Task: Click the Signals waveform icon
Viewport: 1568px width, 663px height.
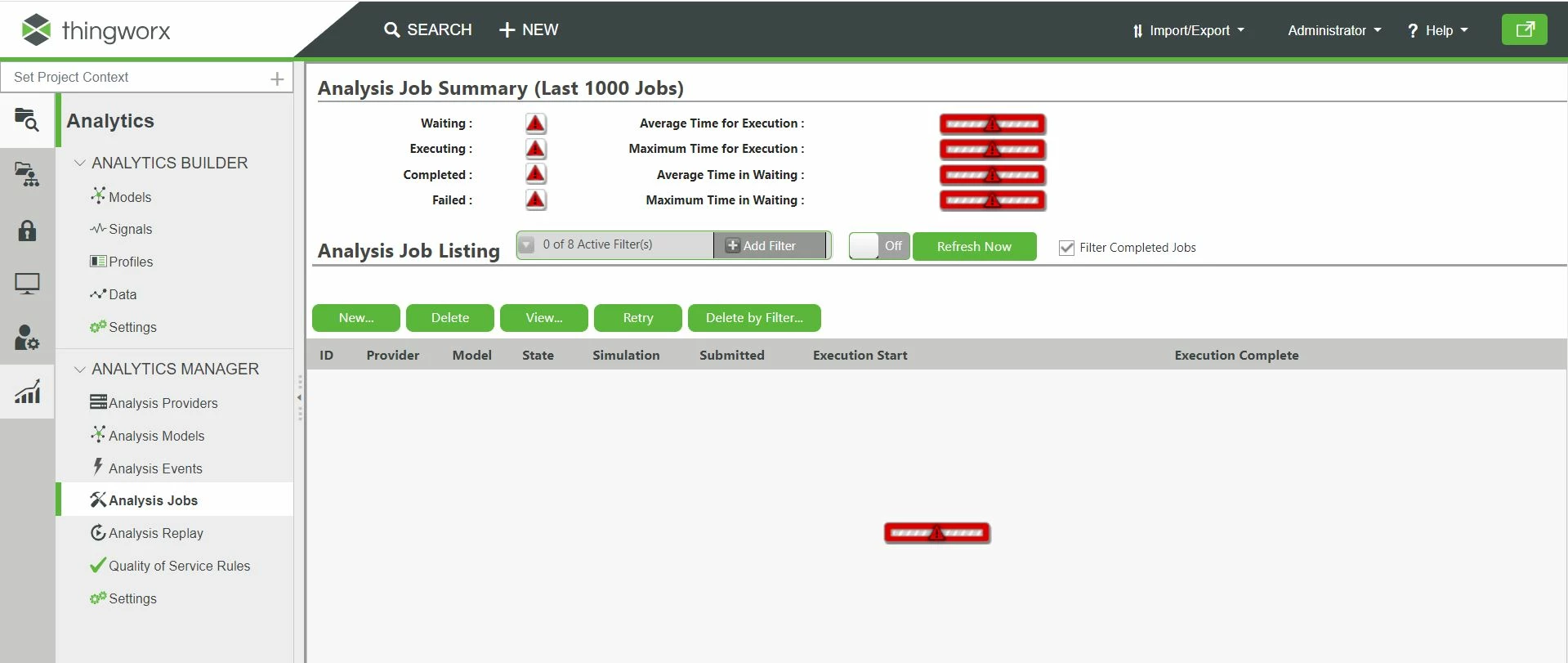Action: pyautogui.click(x=98, y=229)
